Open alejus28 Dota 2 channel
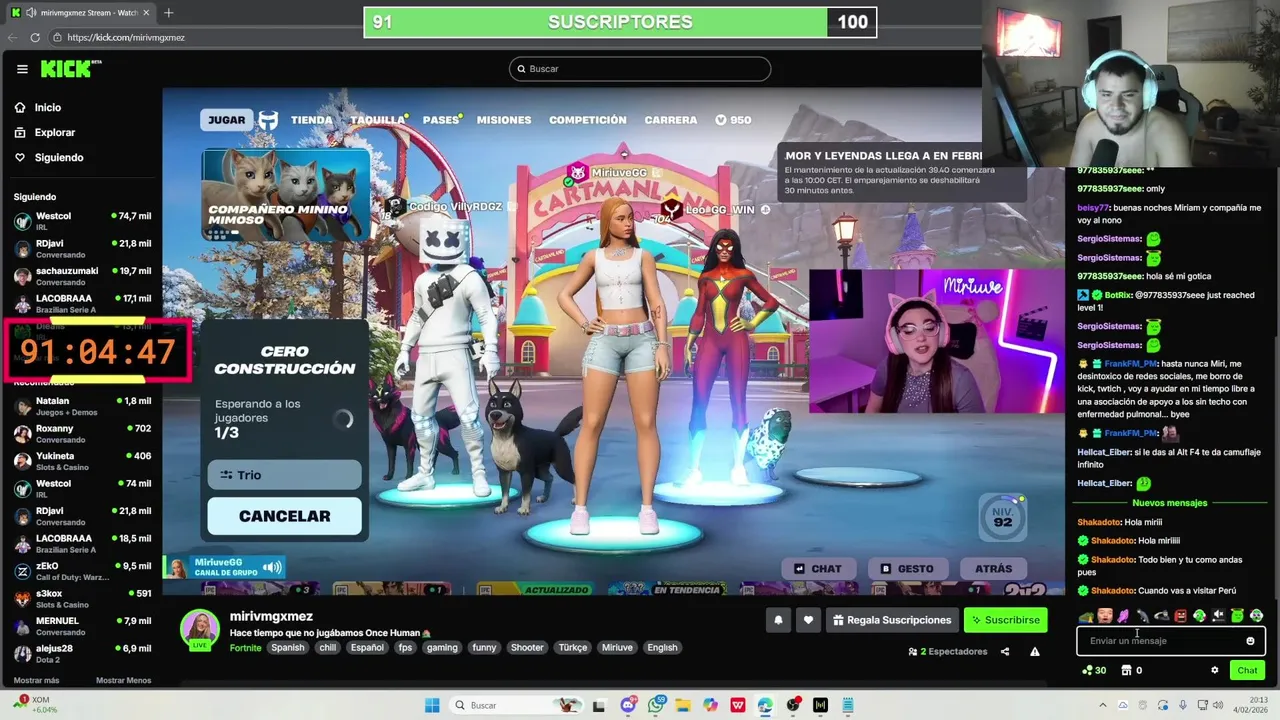This screenshot has height=720, width=1280. (82, 653)
